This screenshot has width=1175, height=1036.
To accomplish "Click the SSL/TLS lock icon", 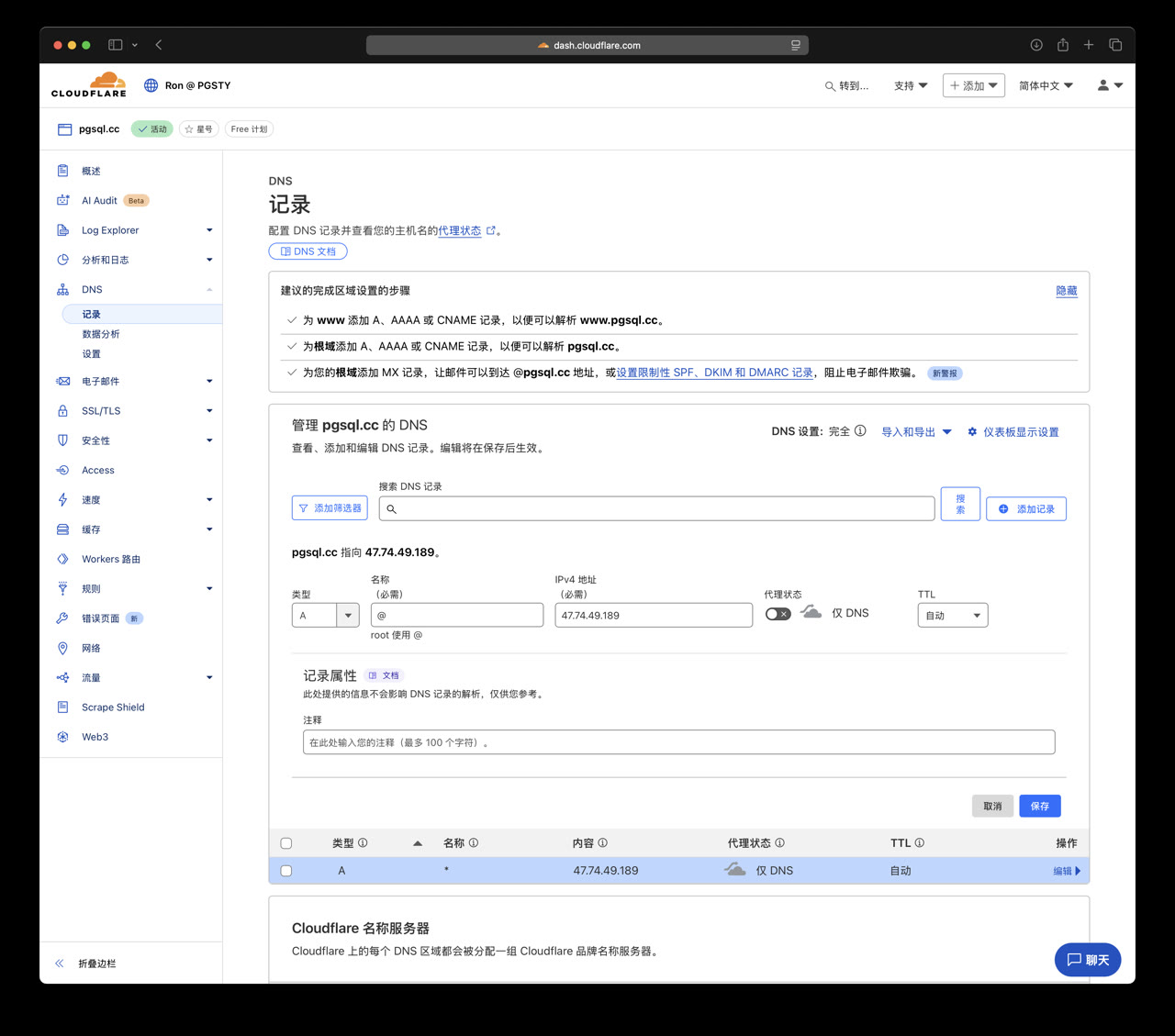I will coord(62,411).
